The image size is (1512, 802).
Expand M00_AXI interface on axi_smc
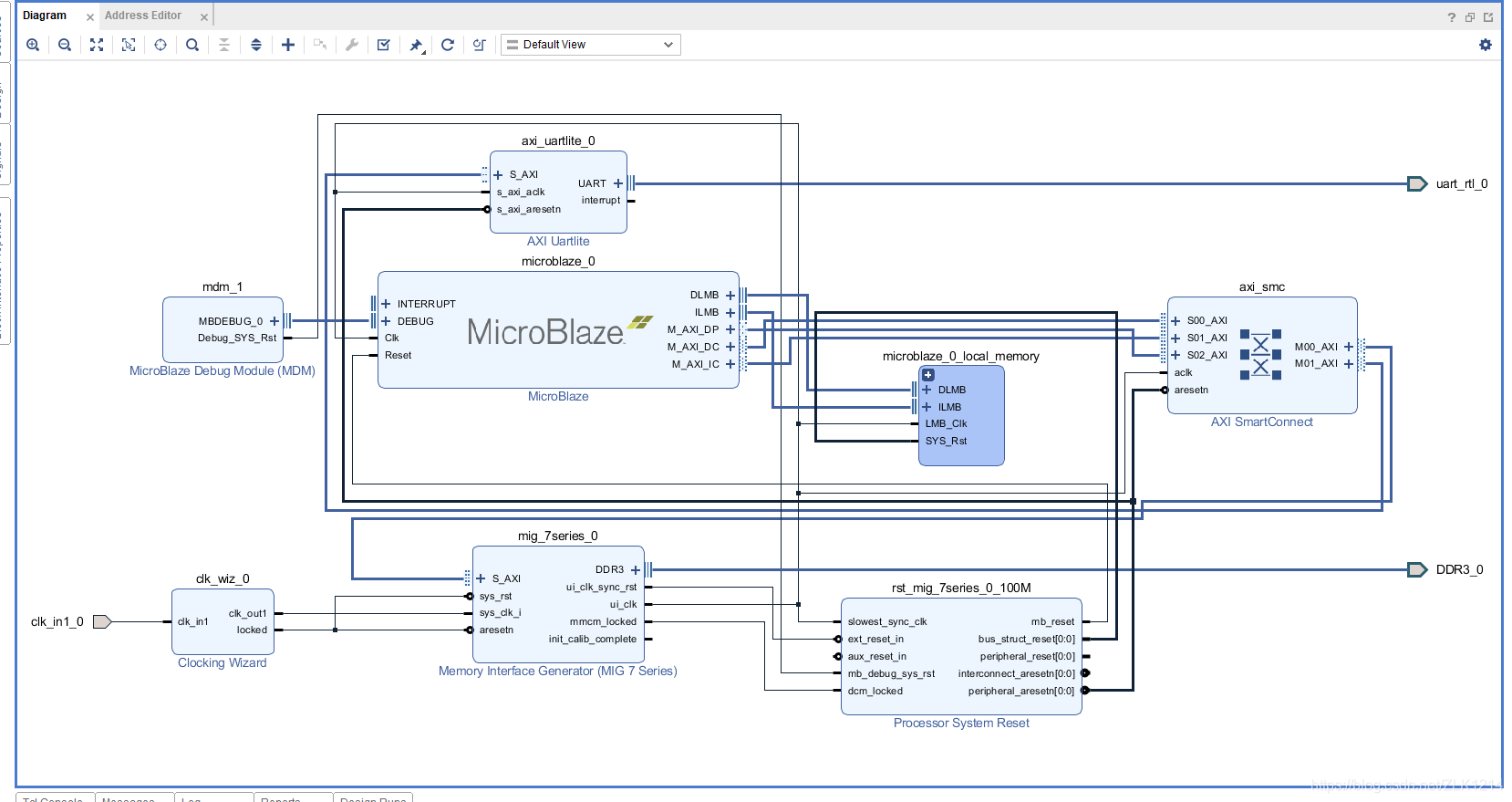click(x=1349, y=347)
